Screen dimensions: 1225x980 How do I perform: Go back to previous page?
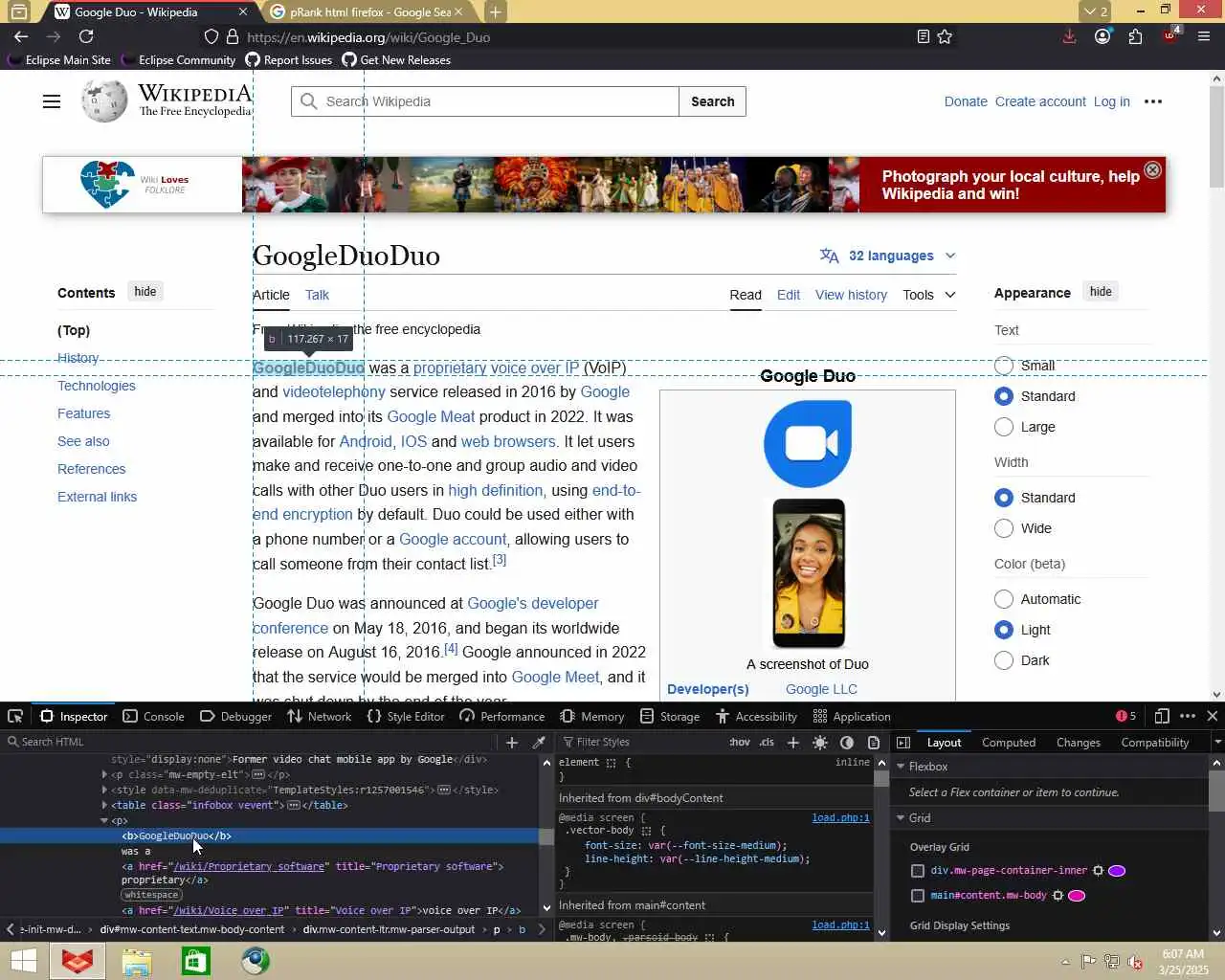[x=21, y=36]
